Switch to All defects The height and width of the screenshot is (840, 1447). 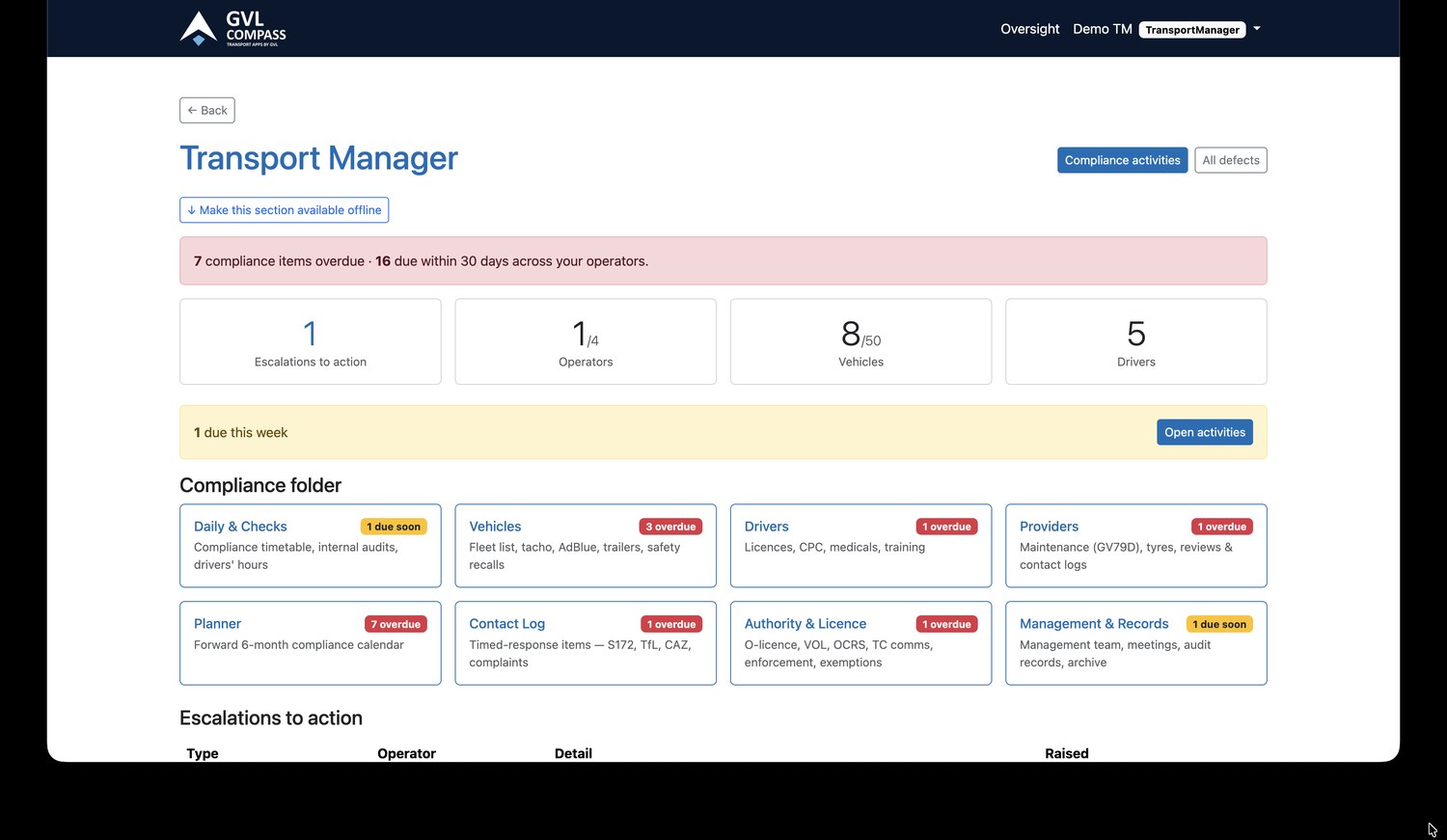point(1231,160)
